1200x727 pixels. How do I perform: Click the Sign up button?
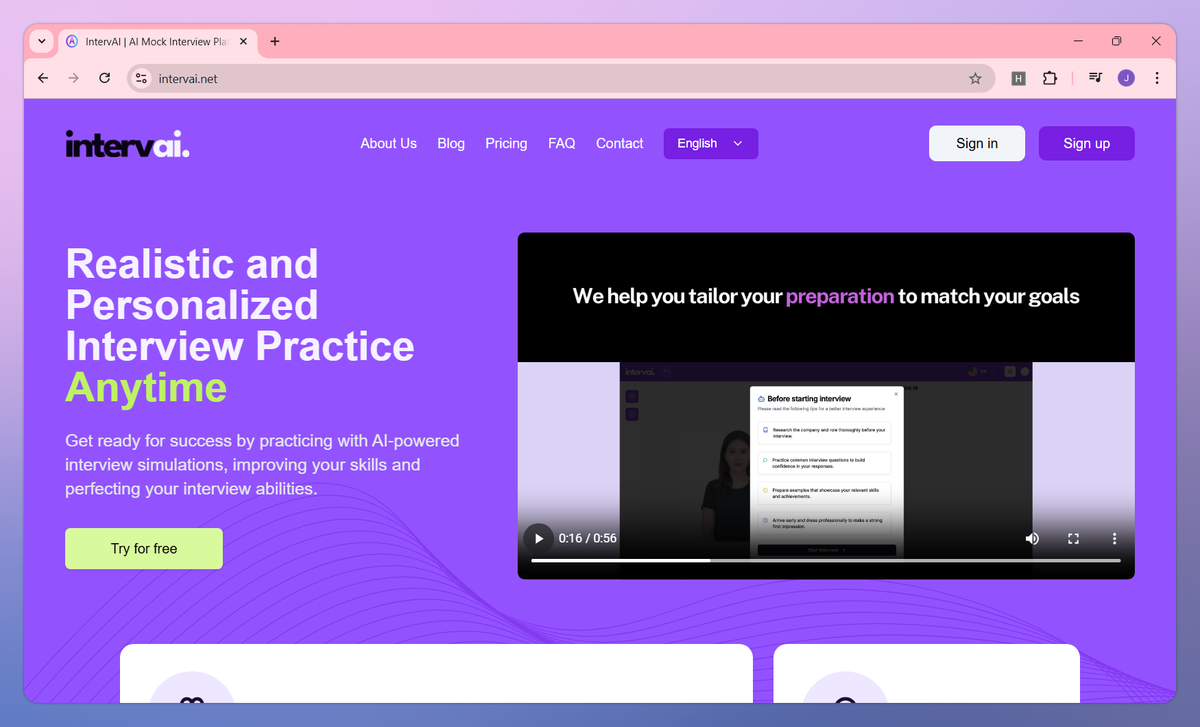(x=1087, y=143)
